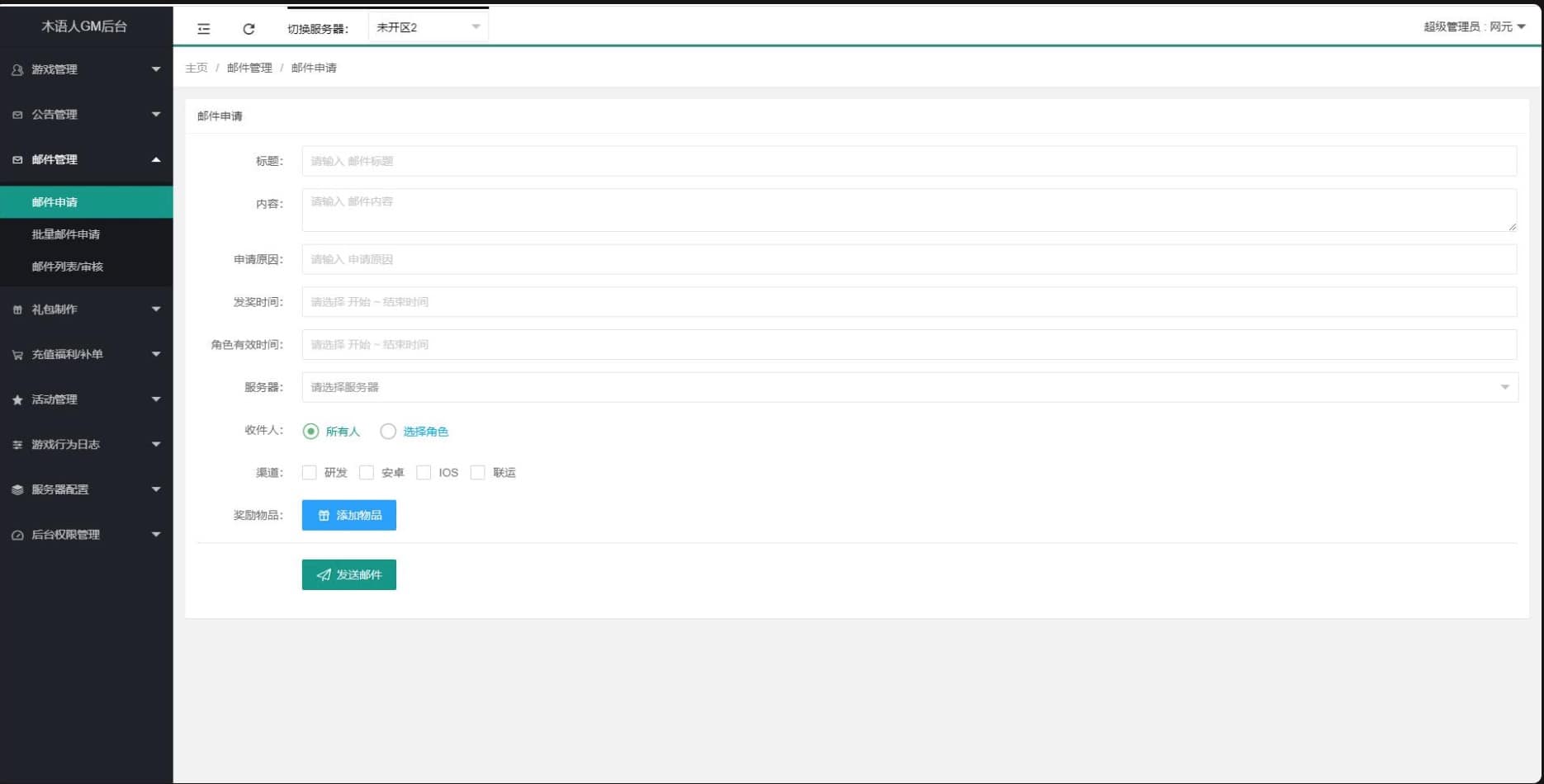Click the 公告管理 sidebar icon
This screenshot has height=784, width=1544.
(x=17, y=115)
